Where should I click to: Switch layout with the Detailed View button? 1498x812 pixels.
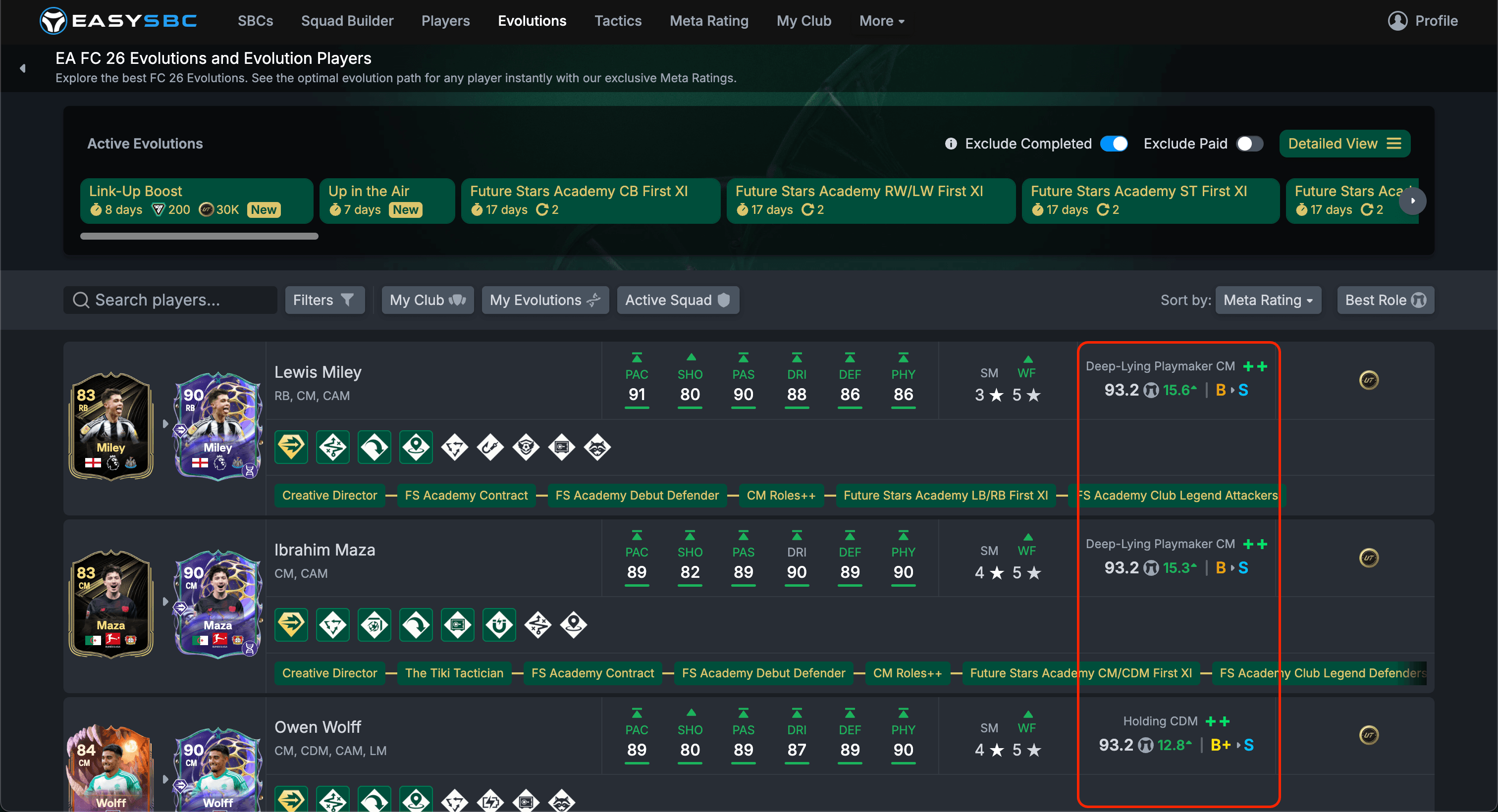coord(1344,144)
